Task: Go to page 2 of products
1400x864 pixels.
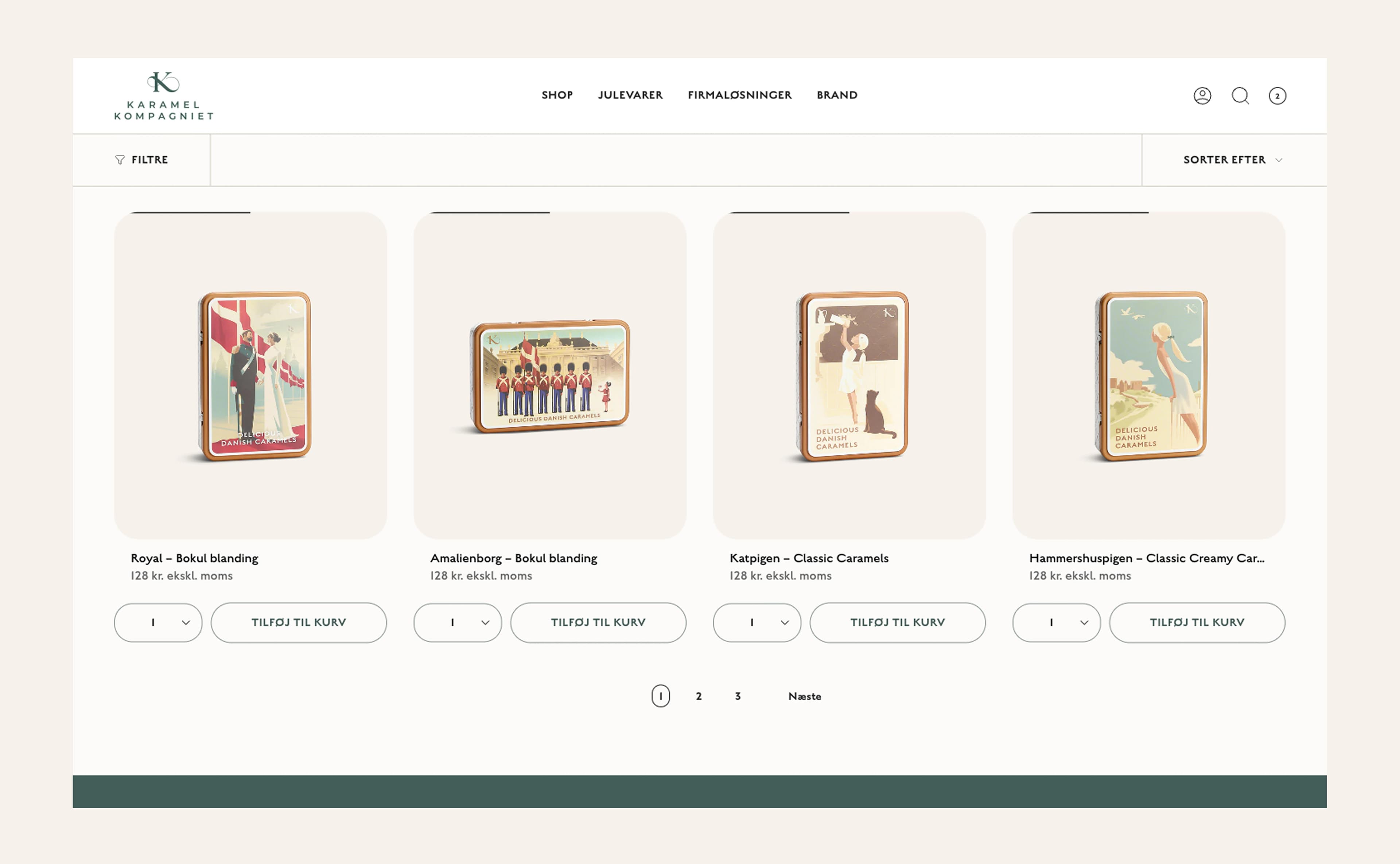Action: 699,696
